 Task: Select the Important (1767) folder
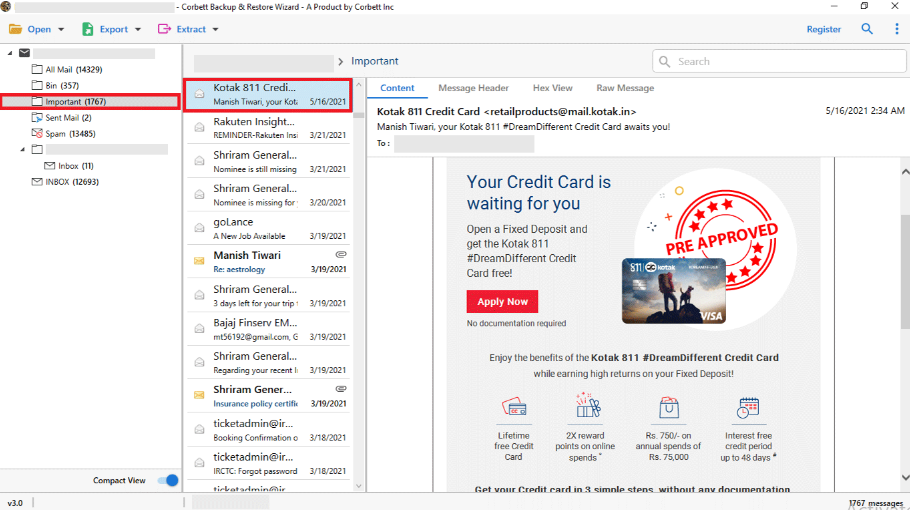90,102
